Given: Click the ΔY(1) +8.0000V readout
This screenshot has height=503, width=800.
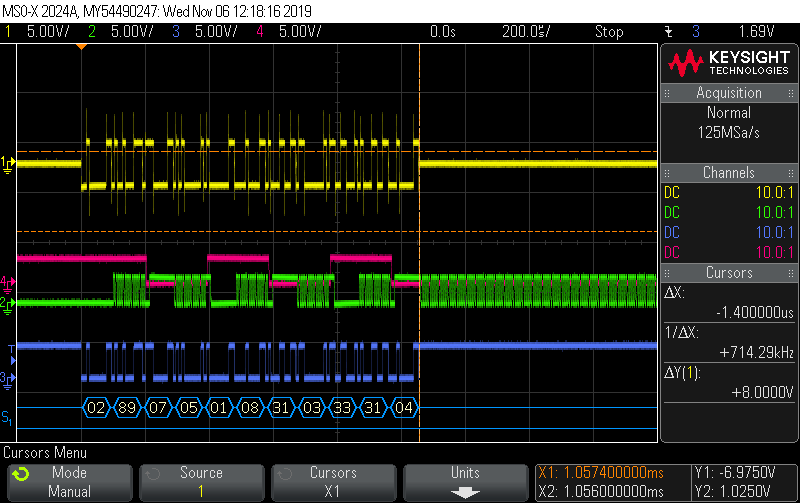Looking at the screenshot, I should (729, 383).
